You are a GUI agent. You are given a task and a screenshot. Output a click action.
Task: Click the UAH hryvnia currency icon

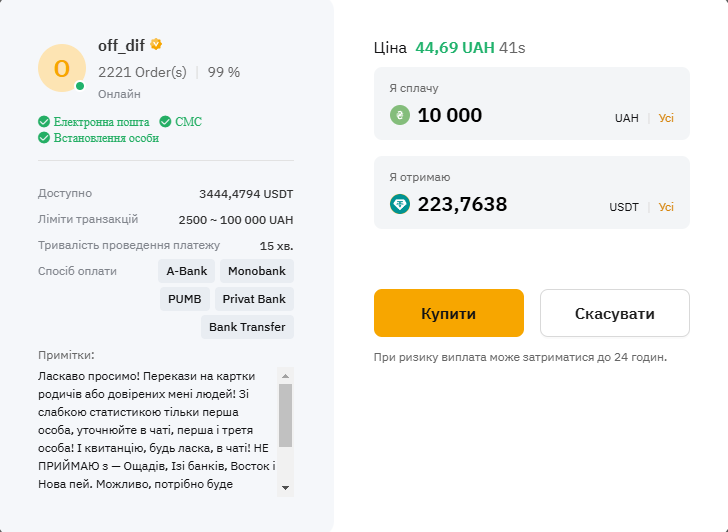400,115
